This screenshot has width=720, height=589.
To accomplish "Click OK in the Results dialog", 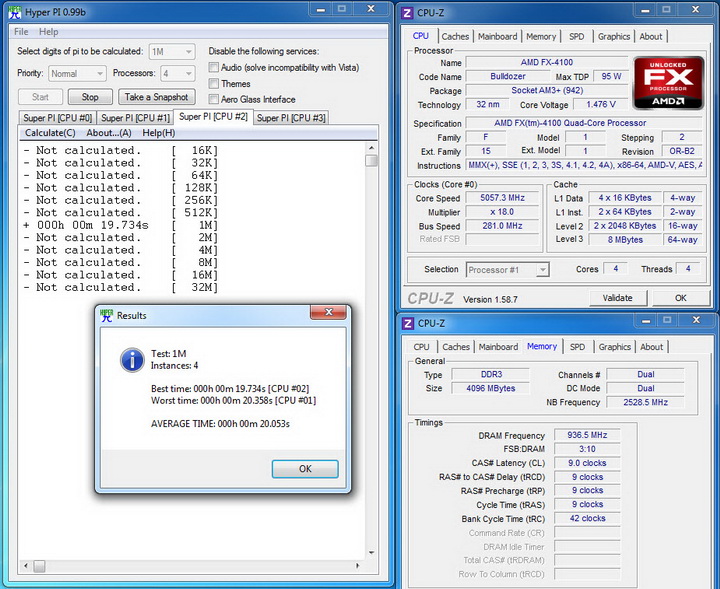I will pyautogui.click(x=305, y=469).
